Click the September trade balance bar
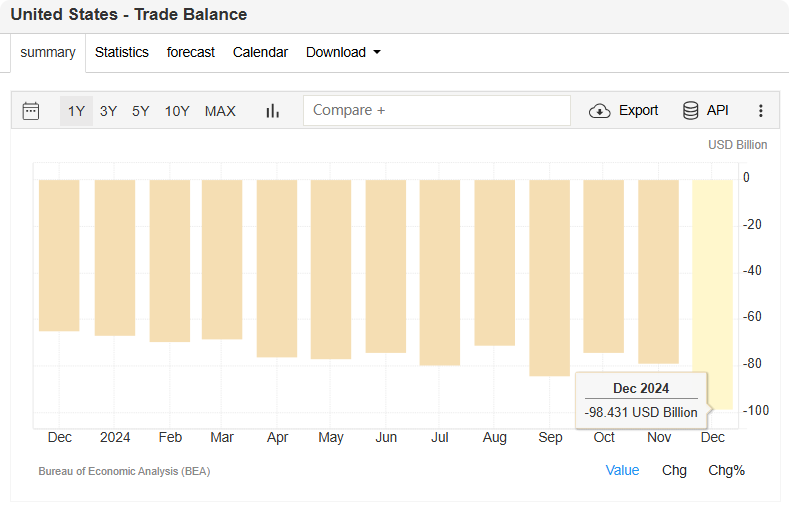Screen dimensions: 789x512 coord(549,278)
